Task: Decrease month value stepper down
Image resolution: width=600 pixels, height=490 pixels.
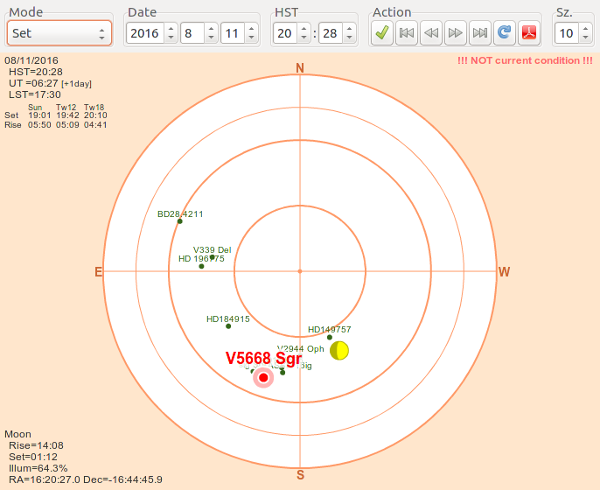Action: pos(211,38)
